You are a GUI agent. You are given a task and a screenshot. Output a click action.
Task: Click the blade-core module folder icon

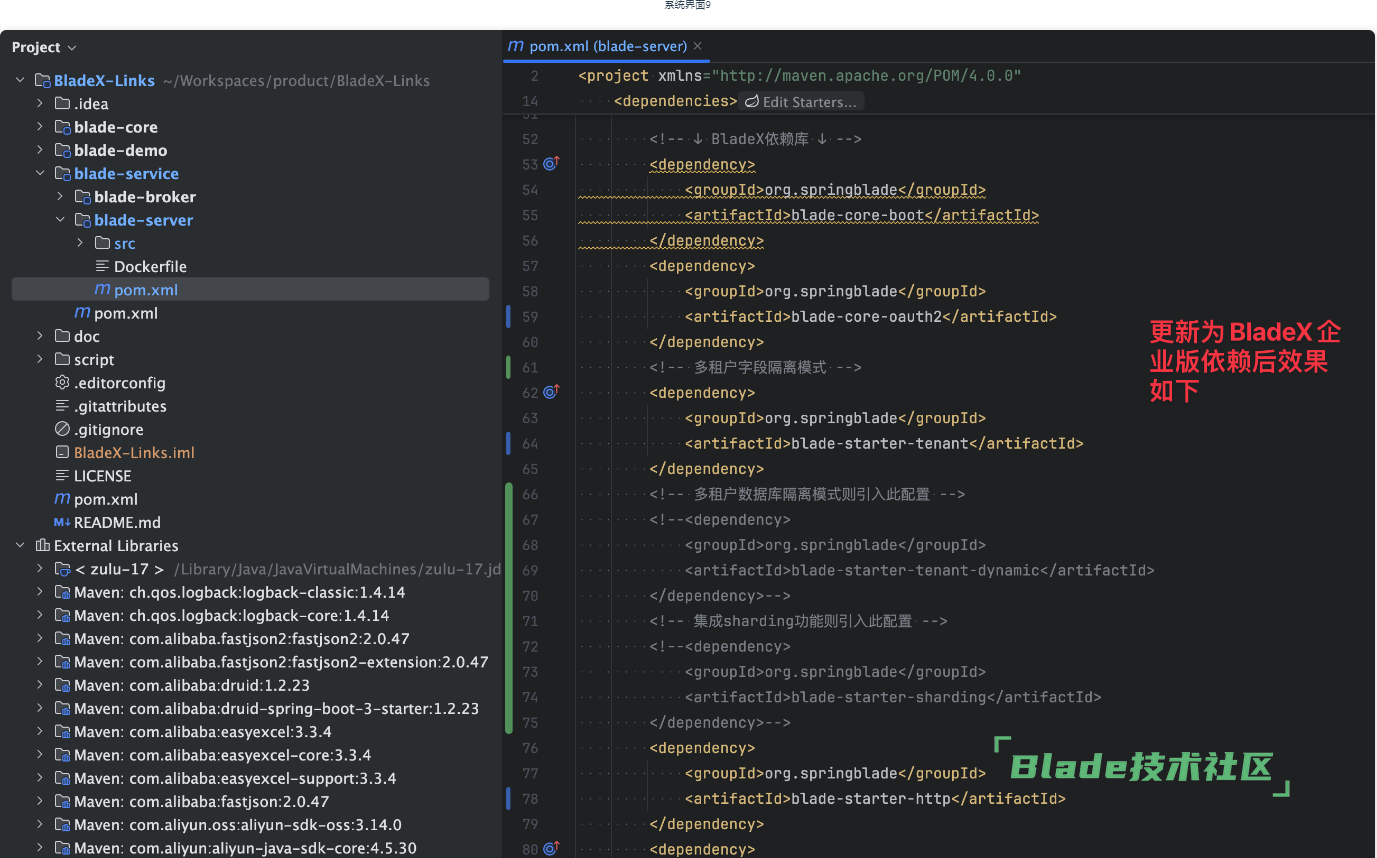pos(62,127)
